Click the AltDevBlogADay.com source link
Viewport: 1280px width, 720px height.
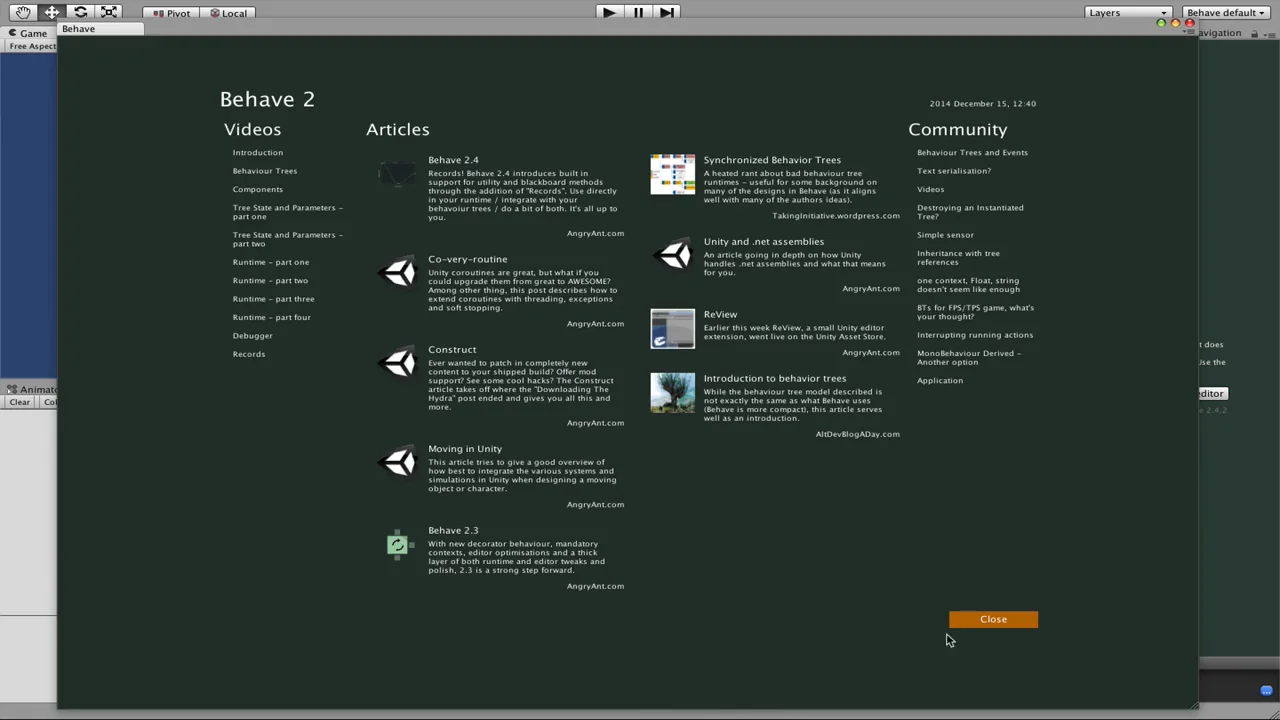coord(857,434)
